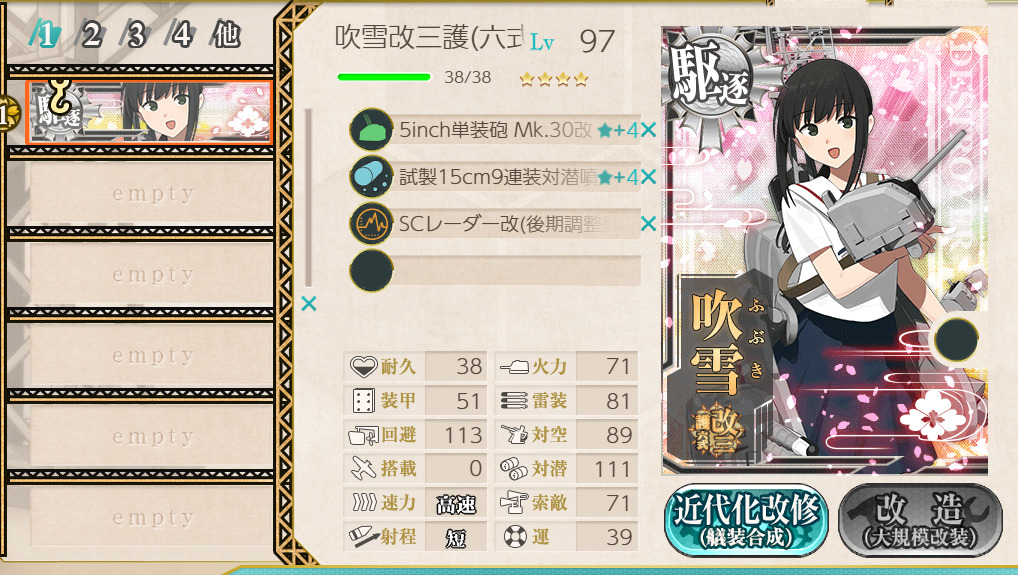Click the blue anti-submarine mortar icon
Viewport: 1018px width, 575px height.
coord(371,177)
